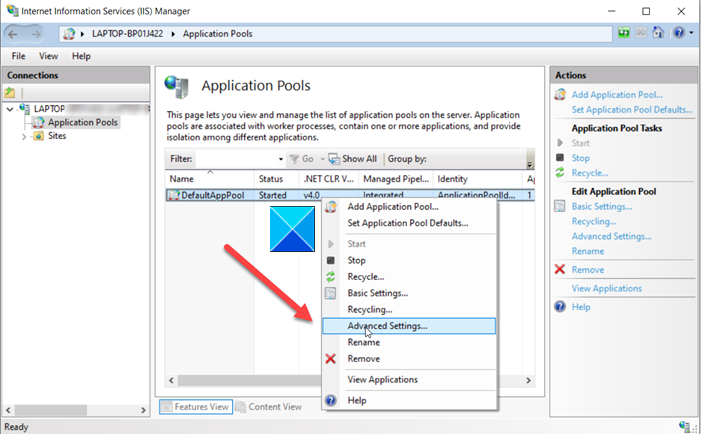Click the status bar network icon
701x434 pixels.
[x=684, y=426]
